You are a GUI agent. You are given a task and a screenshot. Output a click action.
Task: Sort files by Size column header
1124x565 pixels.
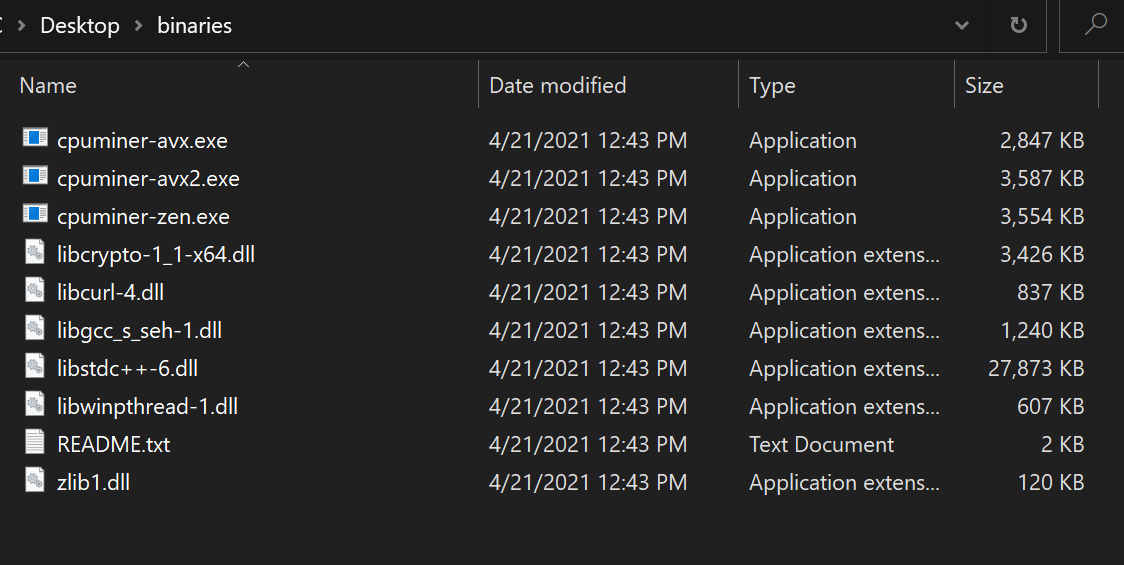(984, 86)
